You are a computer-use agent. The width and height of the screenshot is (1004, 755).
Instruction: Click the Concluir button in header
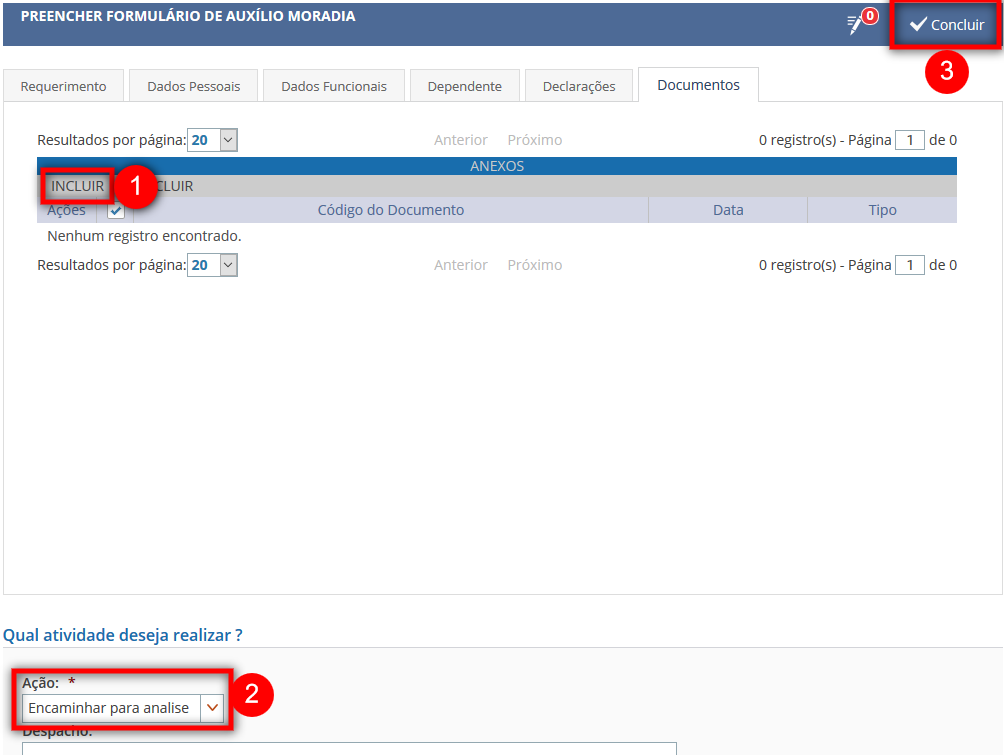click(x=946, y=25)
